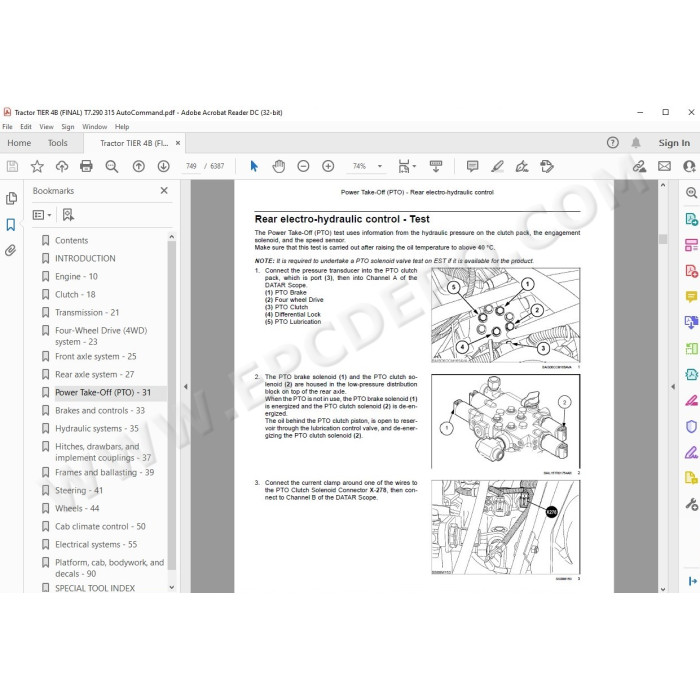Open Attachments paperclip panel icon

11,250
